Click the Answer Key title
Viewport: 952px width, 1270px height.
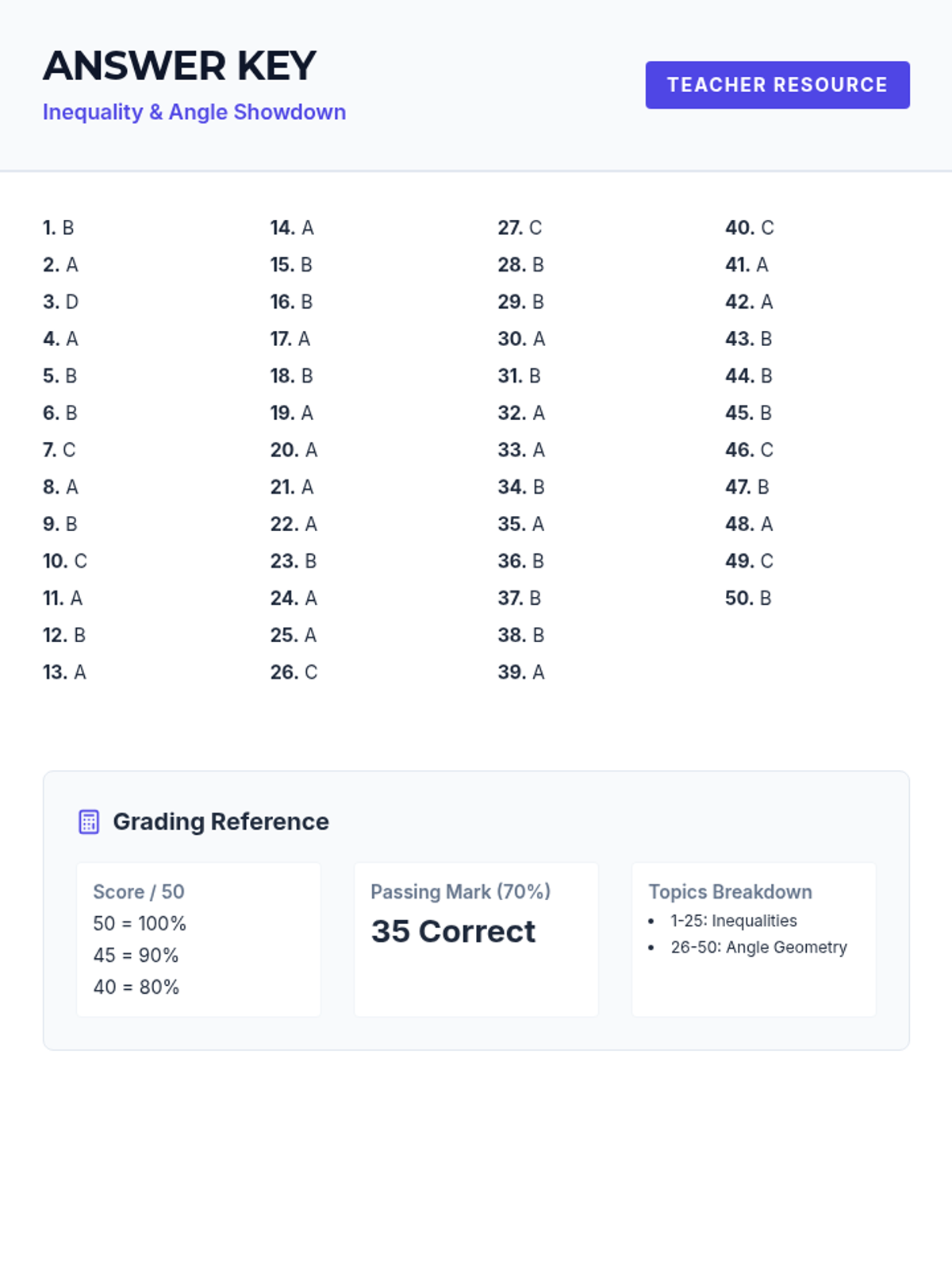coord(179,66)
